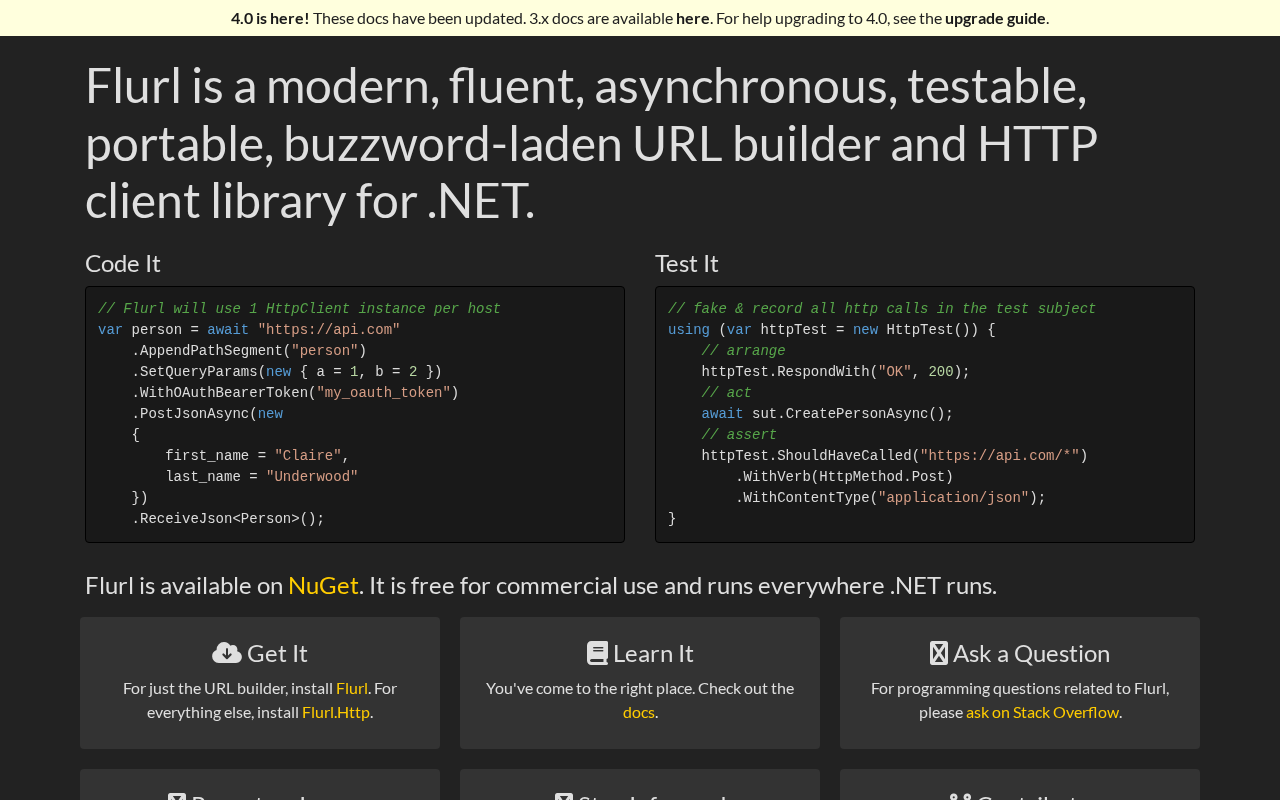Click the 'Get It' card title text
Image resolution: width=1280 pixels, height=800 pixels.
coord(277,654)
